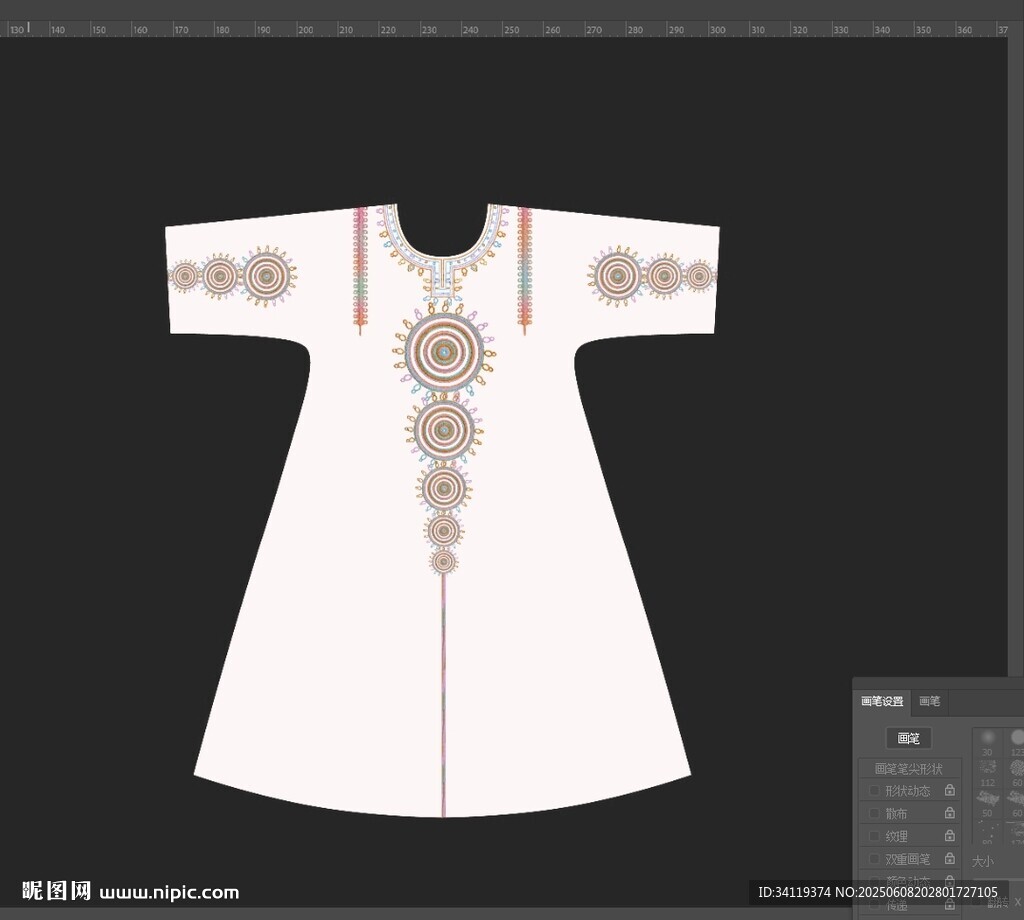The width and height of the screenshot is (1024, 920).
Task: Check the 纹理 texture option
Action: click(874, 836)
